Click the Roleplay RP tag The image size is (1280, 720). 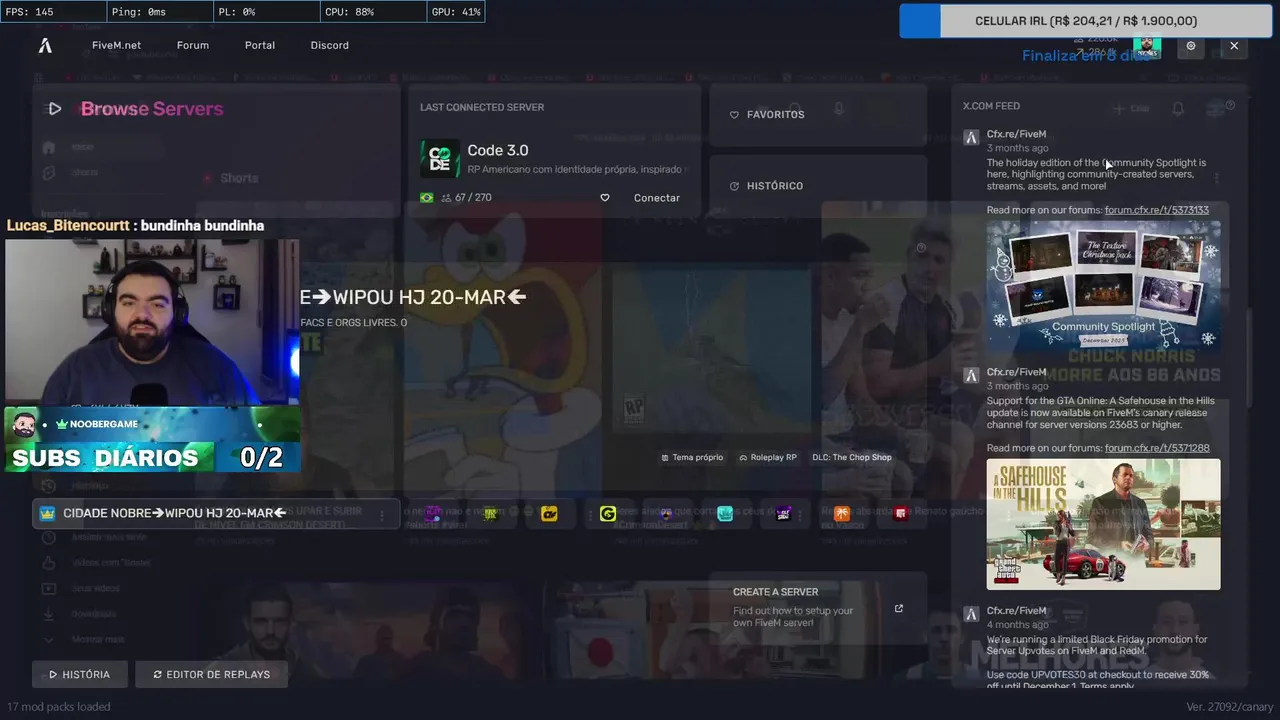(768, 458)
